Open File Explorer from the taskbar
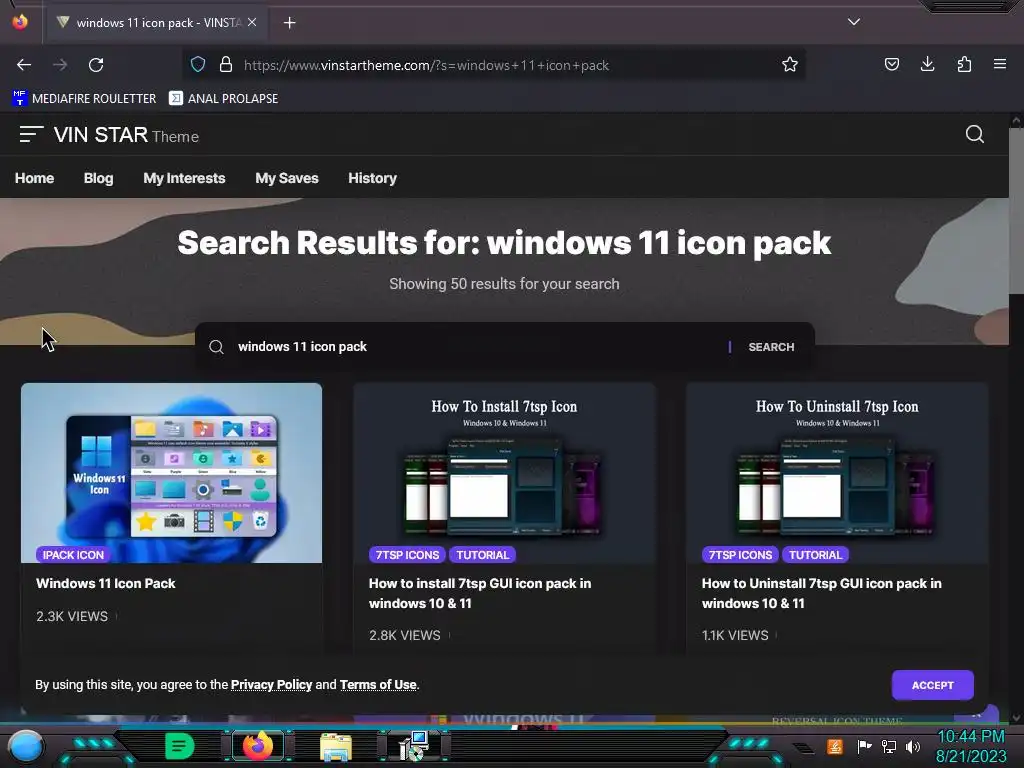The image size is (1024, 768). tap(336, 746)
